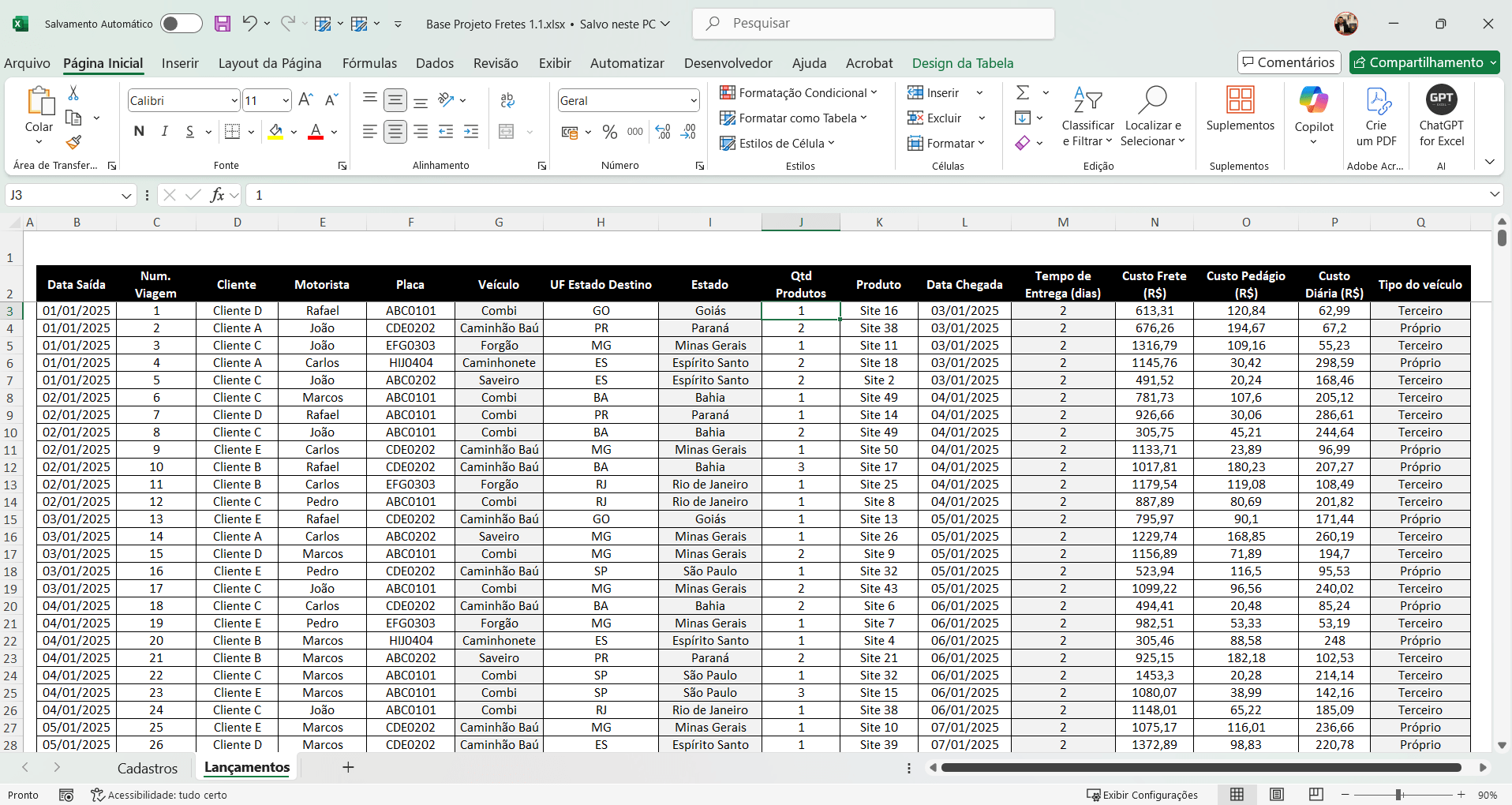Switch to the Fórmulas ribbon tab

pyautogui.click(x=369, y=63)
